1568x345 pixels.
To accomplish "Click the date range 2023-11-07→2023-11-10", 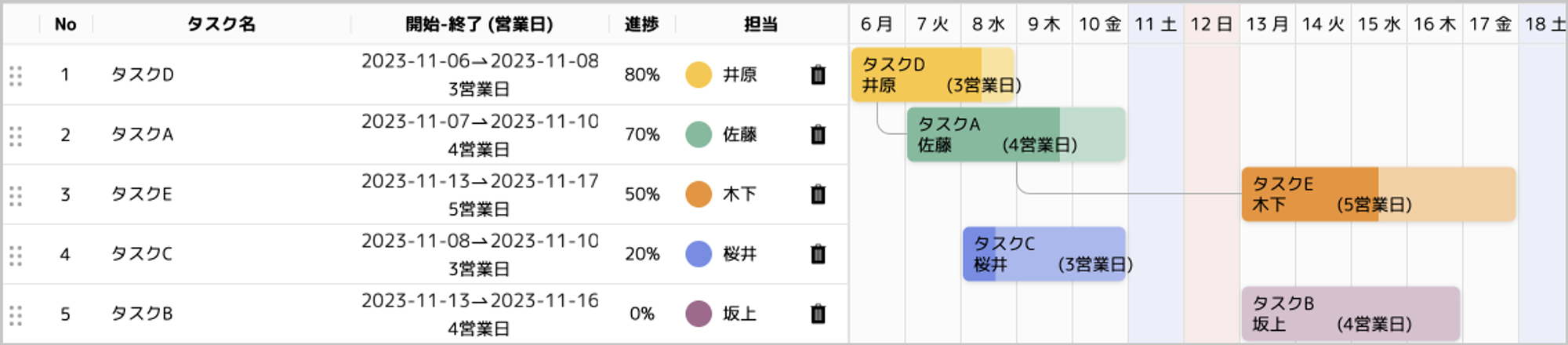I will [x=480, y=122].
